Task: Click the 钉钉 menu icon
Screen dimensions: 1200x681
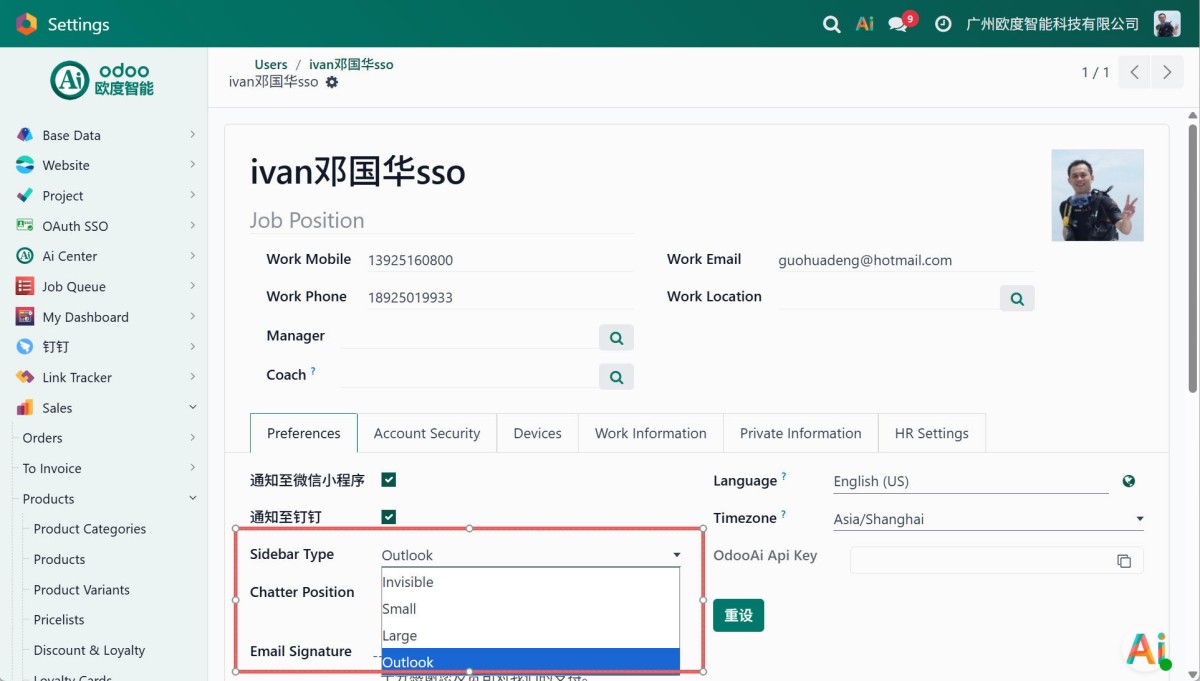Action: coord(25,347)
